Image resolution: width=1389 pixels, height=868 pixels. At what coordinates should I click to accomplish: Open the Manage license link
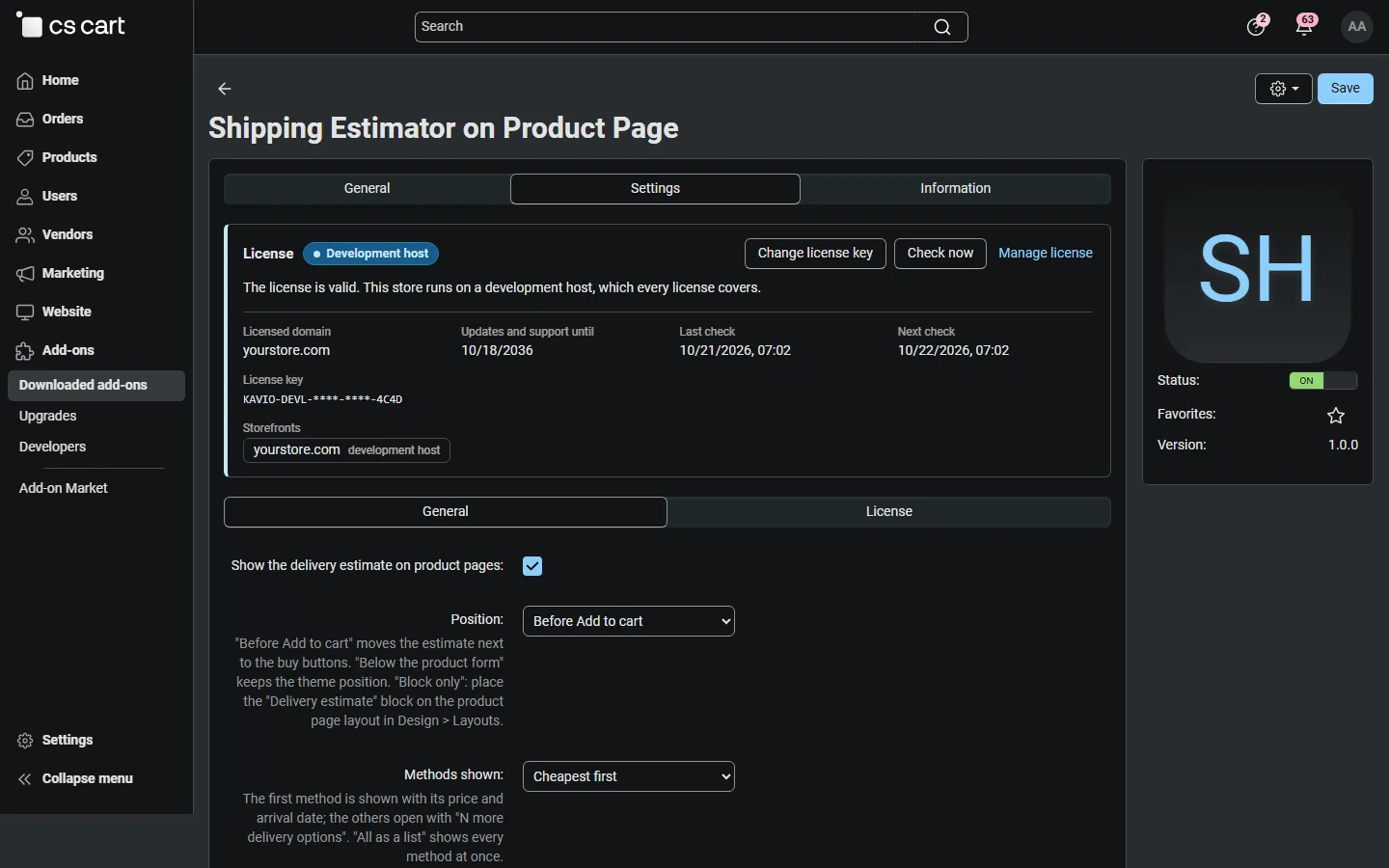pyautogui.click(x=1046, y=254)
